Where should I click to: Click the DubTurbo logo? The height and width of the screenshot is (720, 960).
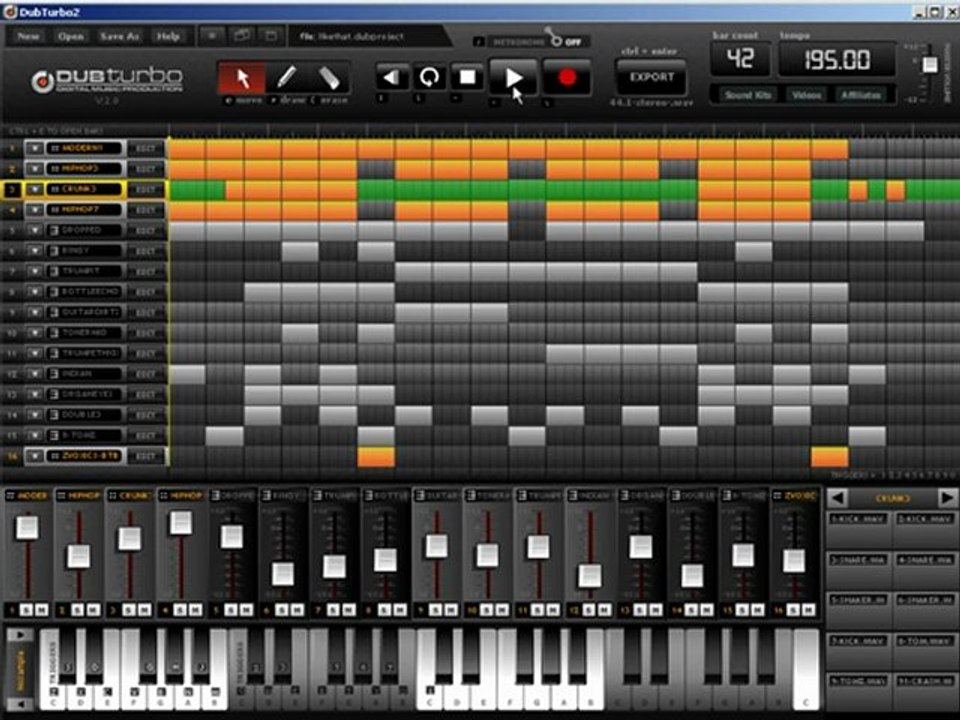[107, 81]
